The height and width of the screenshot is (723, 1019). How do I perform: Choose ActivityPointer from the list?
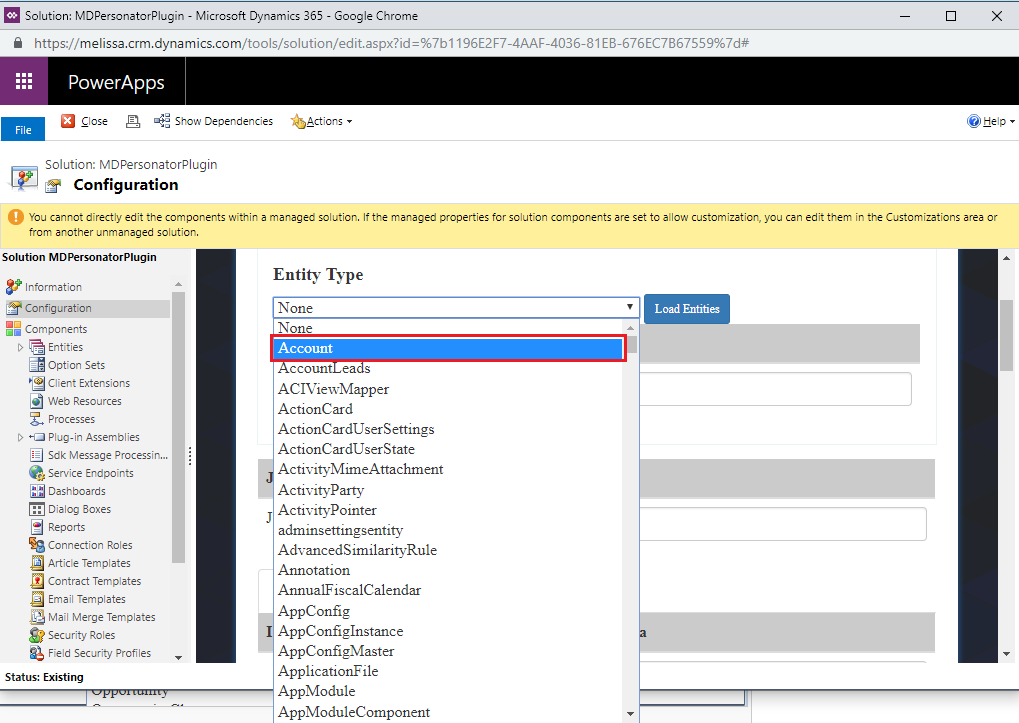click(x=448, y=510)
